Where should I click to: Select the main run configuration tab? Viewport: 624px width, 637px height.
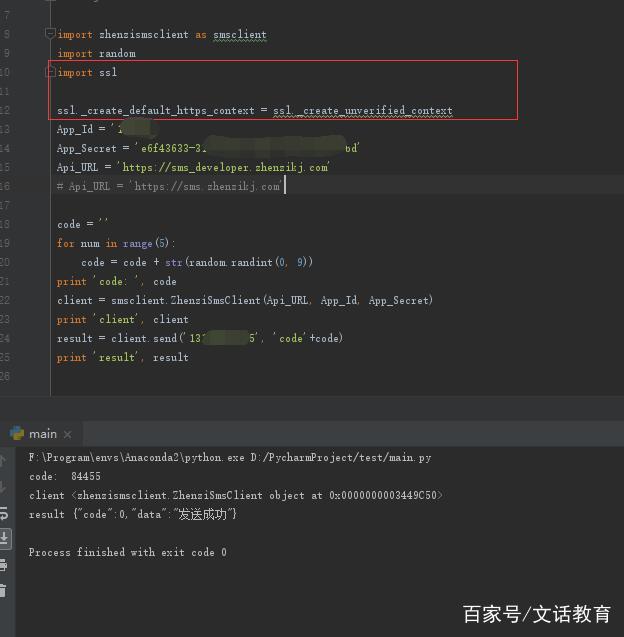pyautogui.click(x=43, y=434)
